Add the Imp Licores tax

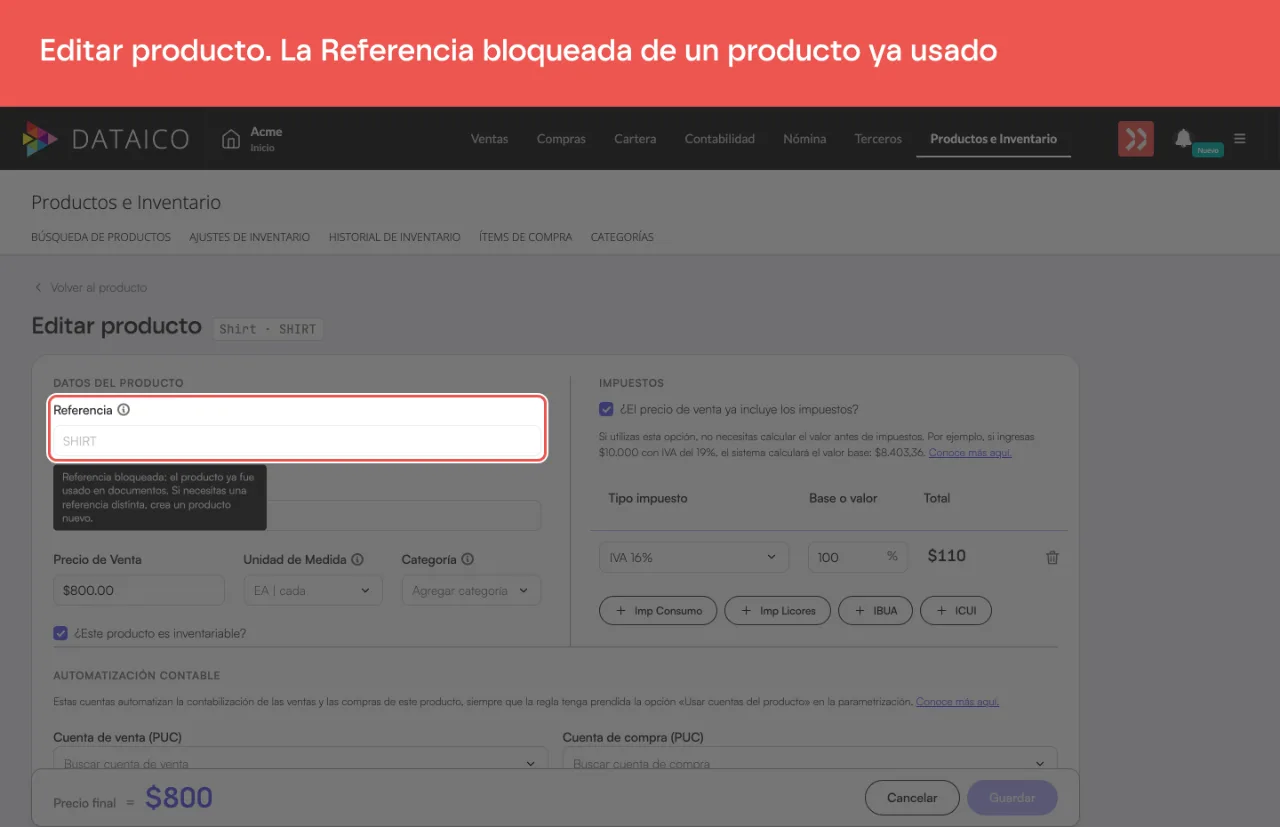(778, 611)
